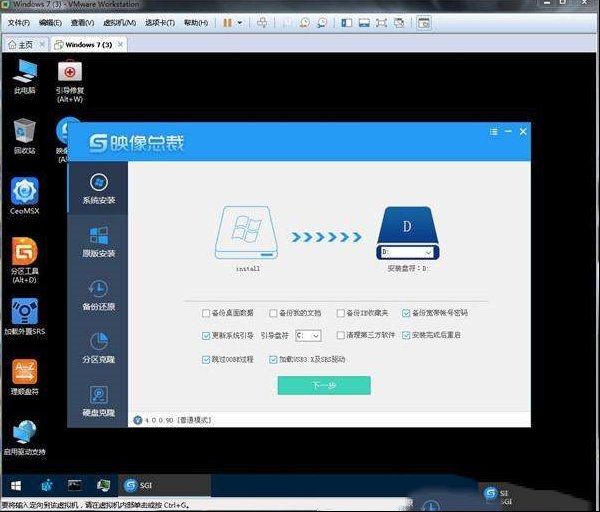
Task: Uncheck 加载USB3.X及SRS驱动 checkbox
Action: 273,360
